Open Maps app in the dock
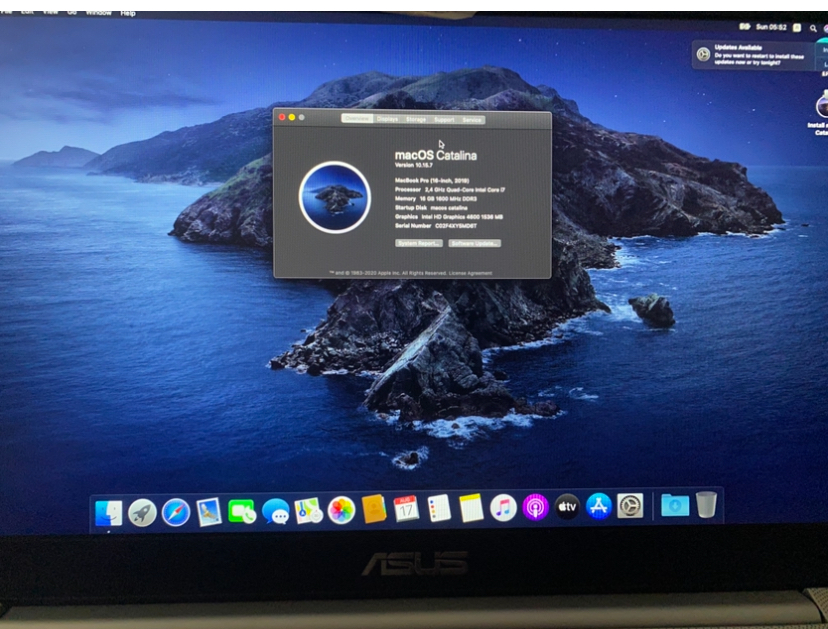The height and width of the screenshot is (629, 828). click(x=308, y=510)
